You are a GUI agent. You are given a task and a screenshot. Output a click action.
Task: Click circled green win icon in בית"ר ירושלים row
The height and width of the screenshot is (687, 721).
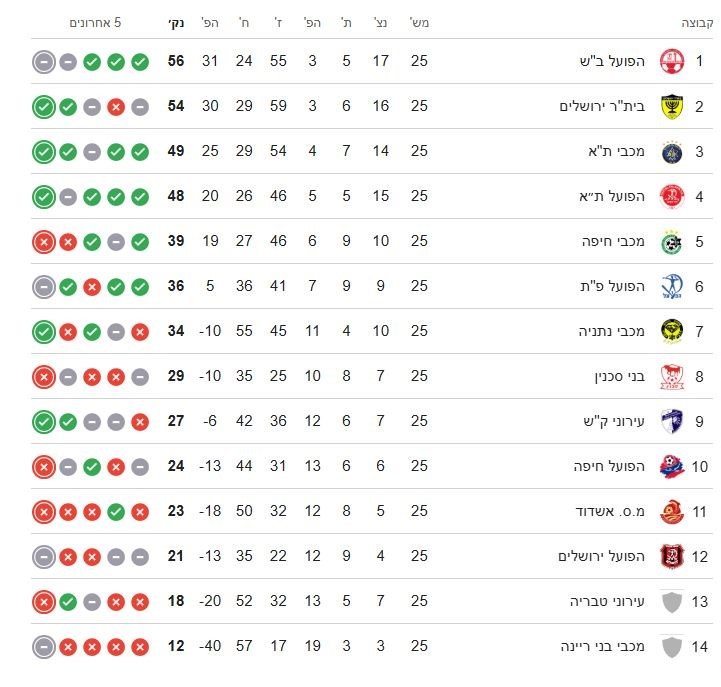click(43, 106)
